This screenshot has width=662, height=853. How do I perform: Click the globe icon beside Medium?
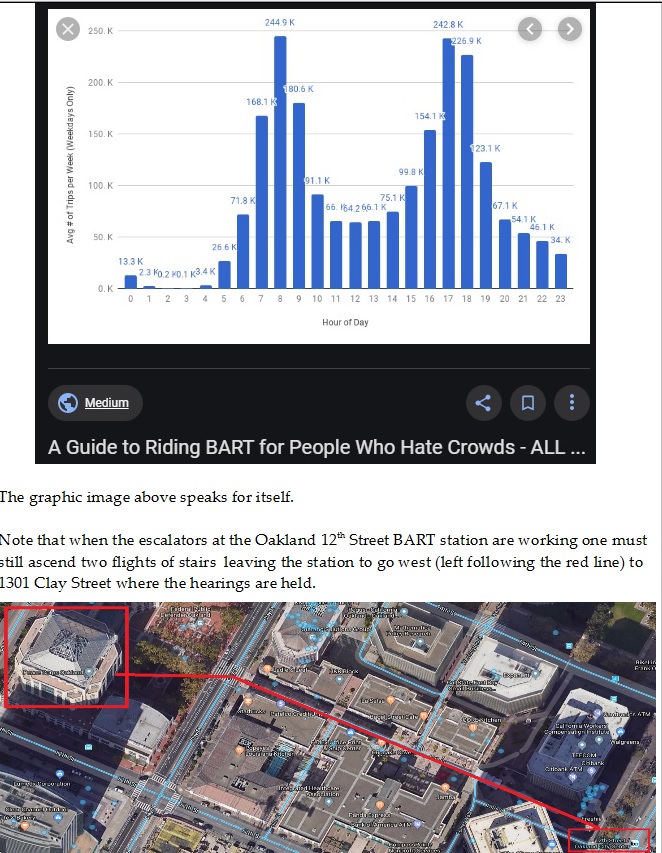[68, 403]
